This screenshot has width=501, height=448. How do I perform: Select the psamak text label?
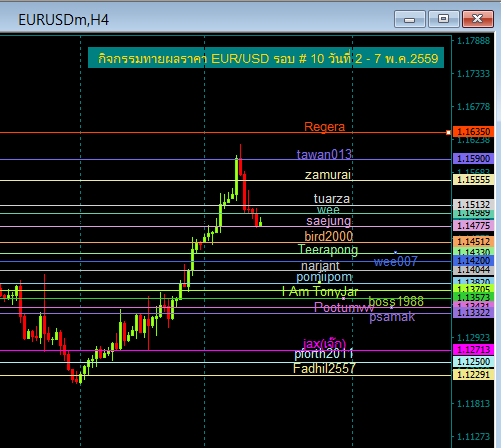tap(392, 317)
